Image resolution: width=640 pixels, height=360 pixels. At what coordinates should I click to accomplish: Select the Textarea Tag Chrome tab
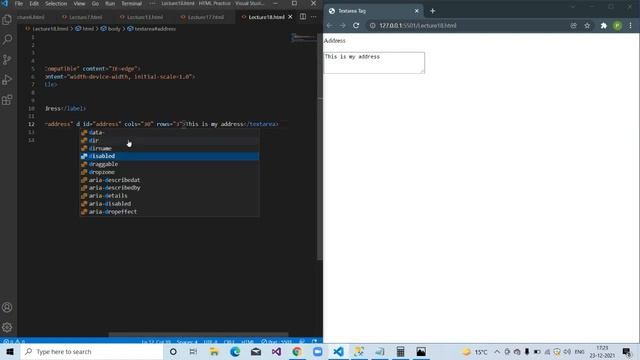[x=374, y=11]
